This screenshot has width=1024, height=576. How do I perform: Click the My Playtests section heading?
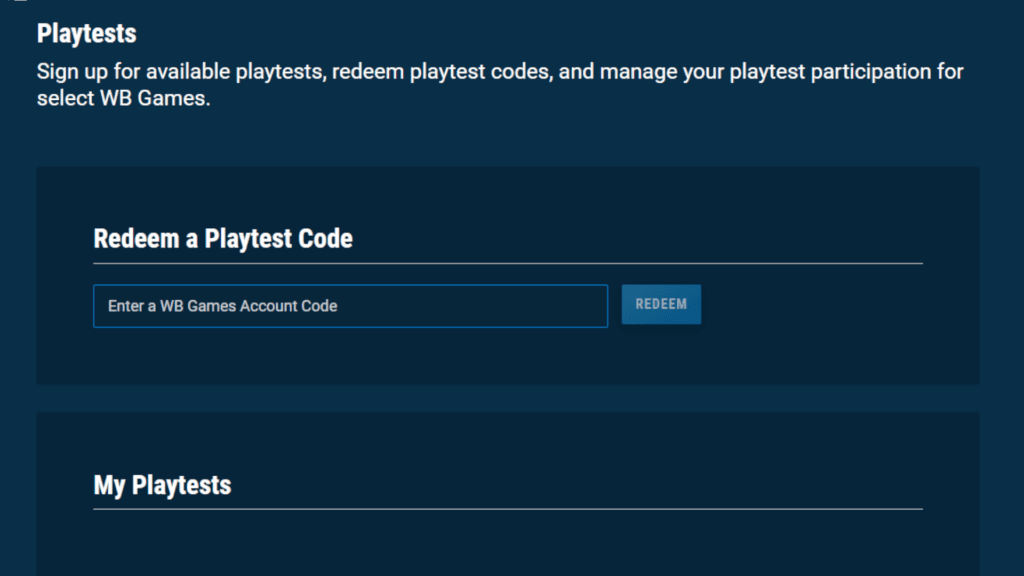pyautogui.click(x=161, y=486)
